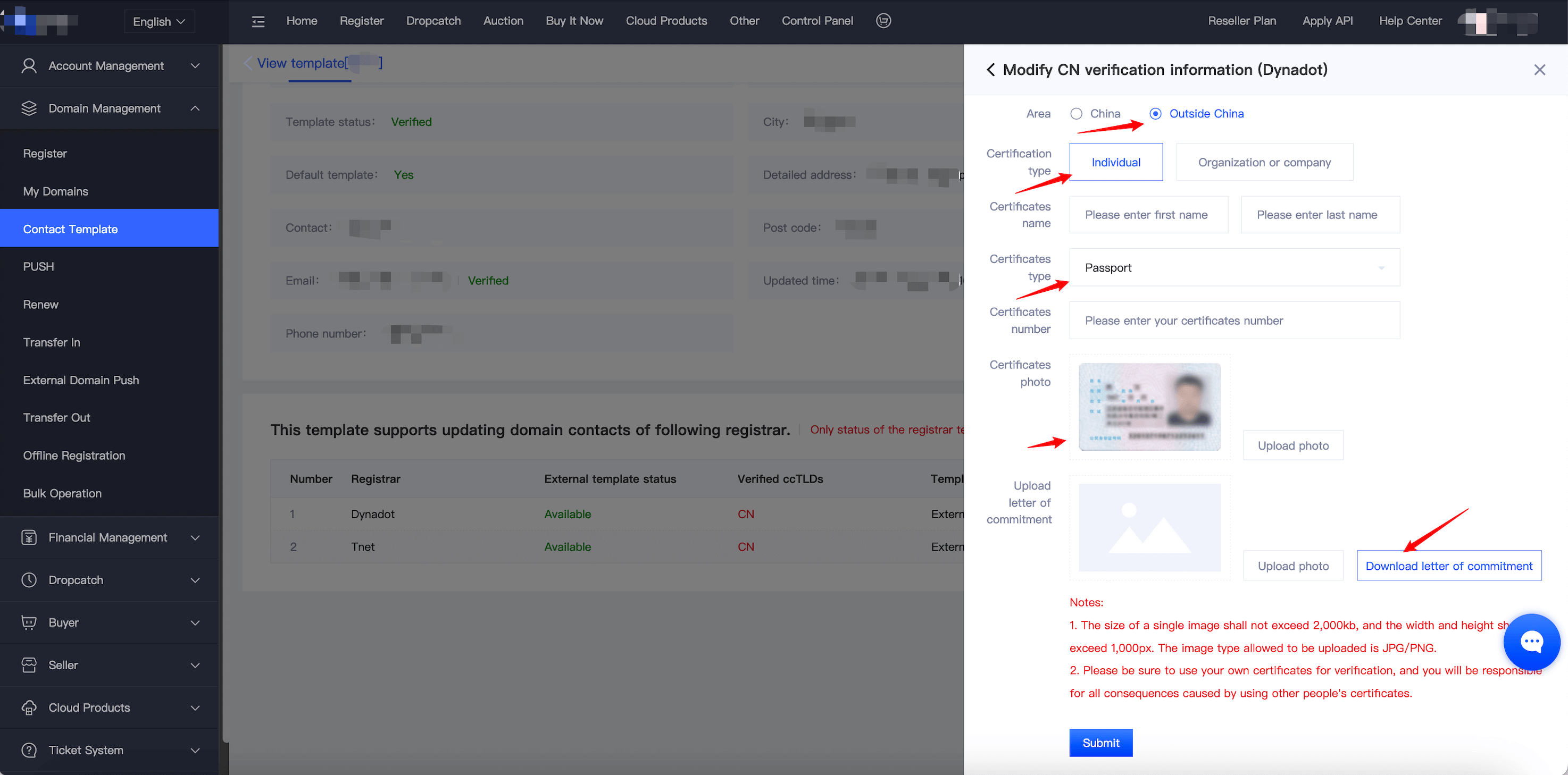Select the China area radio button
Viewport: 1568px width, 775px height.
point(1076,114)
